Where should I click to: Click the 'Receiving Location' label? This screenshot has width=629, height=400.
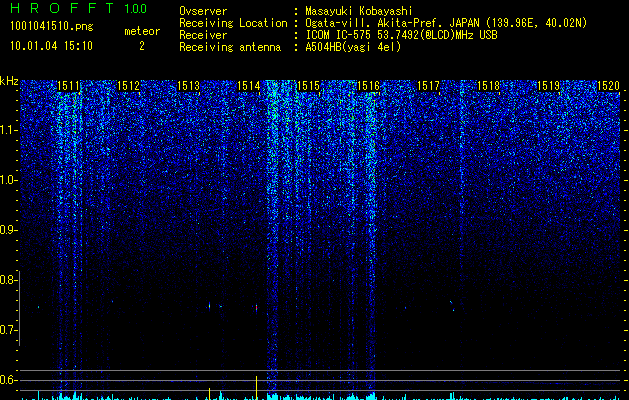pos(233,23)
